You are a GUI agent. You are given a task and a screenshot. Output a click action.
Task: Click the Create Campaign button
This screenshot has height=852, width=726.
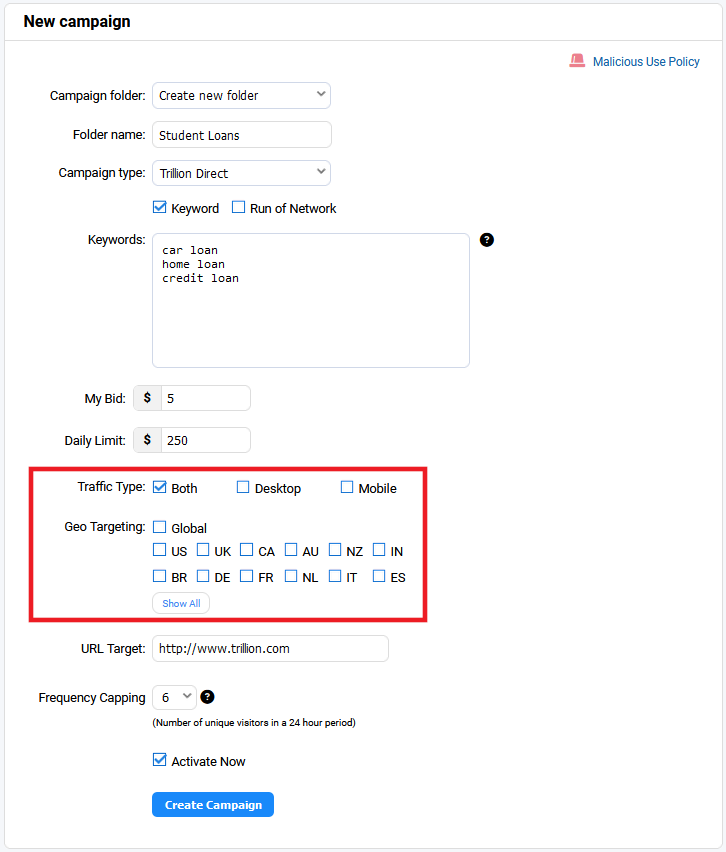tap(213, 805)
